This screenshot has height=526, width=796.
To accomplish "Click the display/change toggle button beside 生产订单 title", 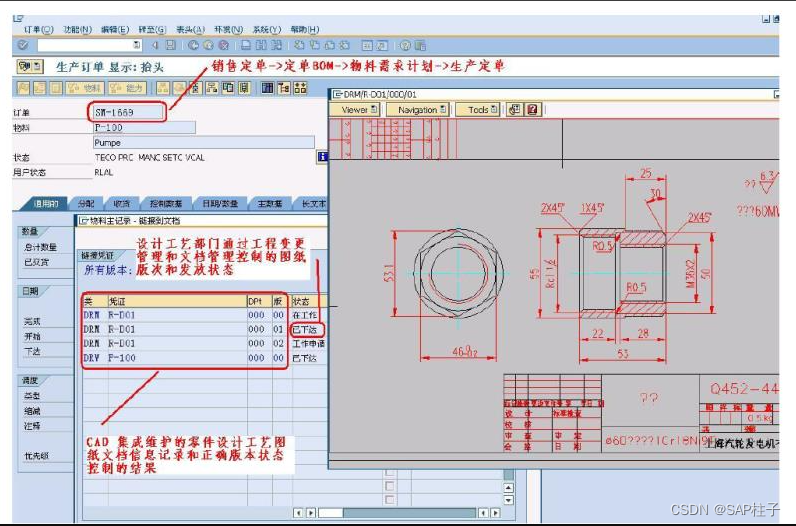I will (30, 67).
